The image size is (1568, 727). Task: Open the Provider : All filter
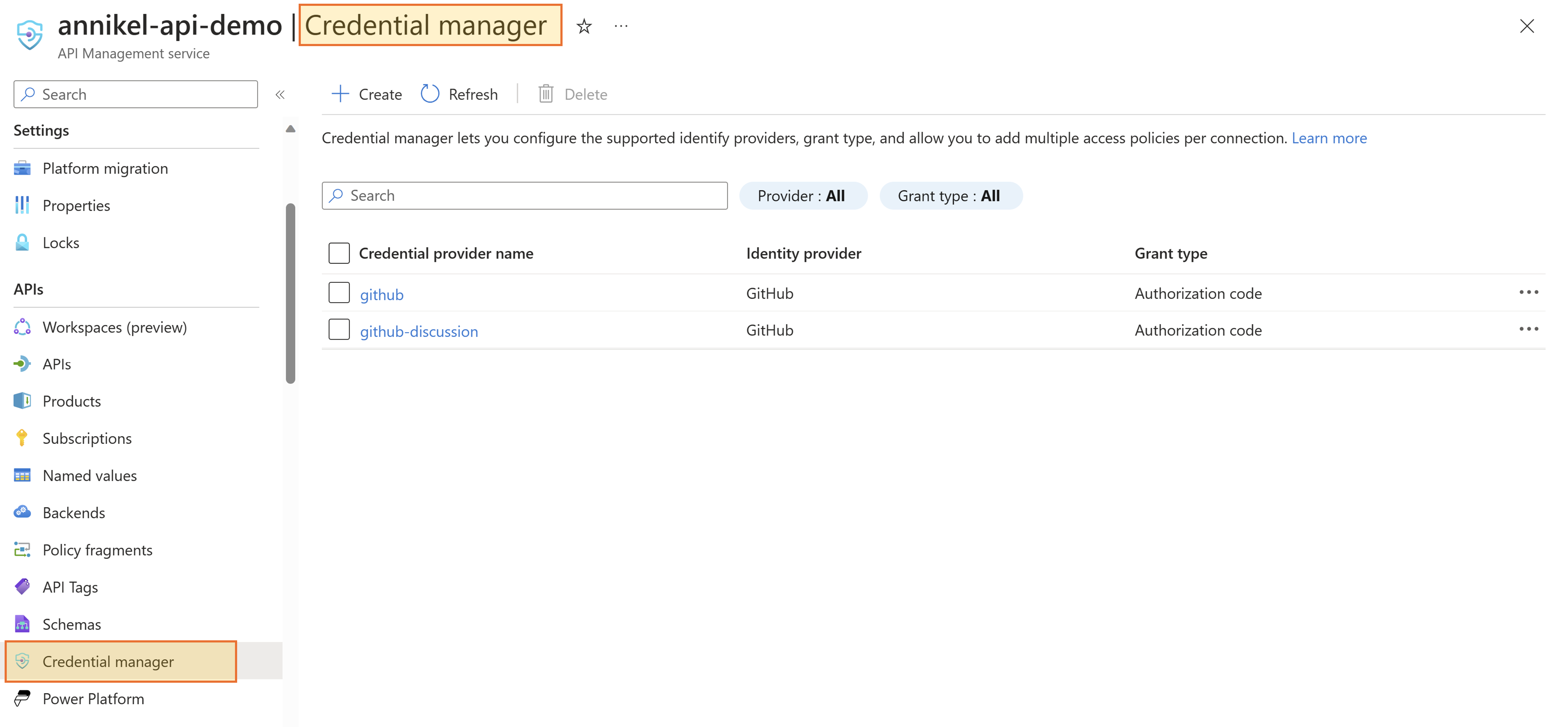(x=802, y=196)
